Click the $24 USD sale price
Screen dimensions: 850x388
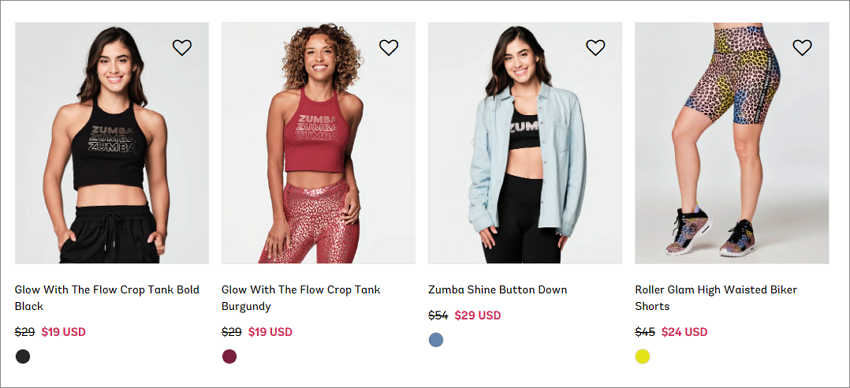(684, 332)
